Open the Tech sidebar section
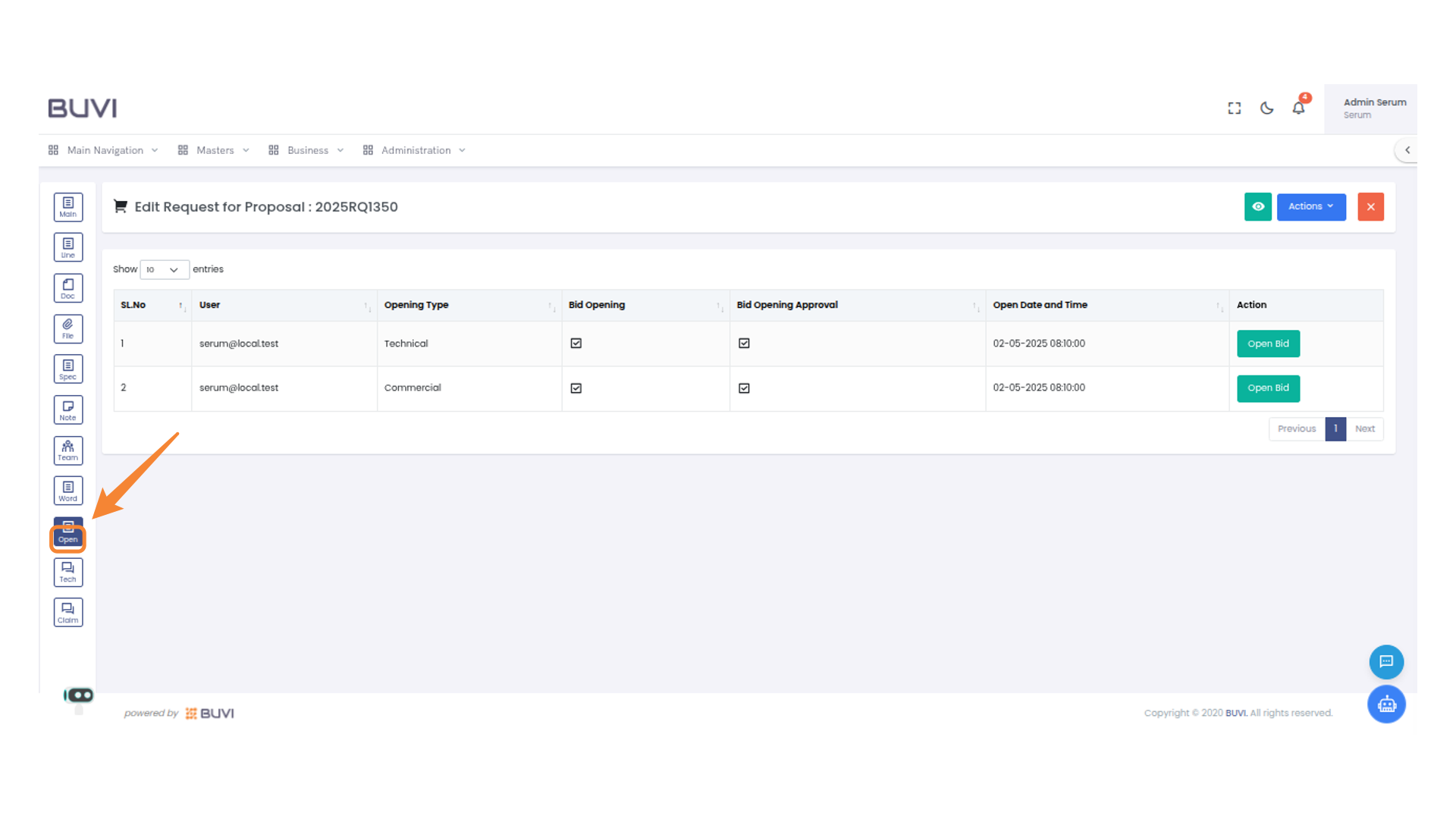The height and width of the screenshot is (819, 1456). [x=68, y=572]
